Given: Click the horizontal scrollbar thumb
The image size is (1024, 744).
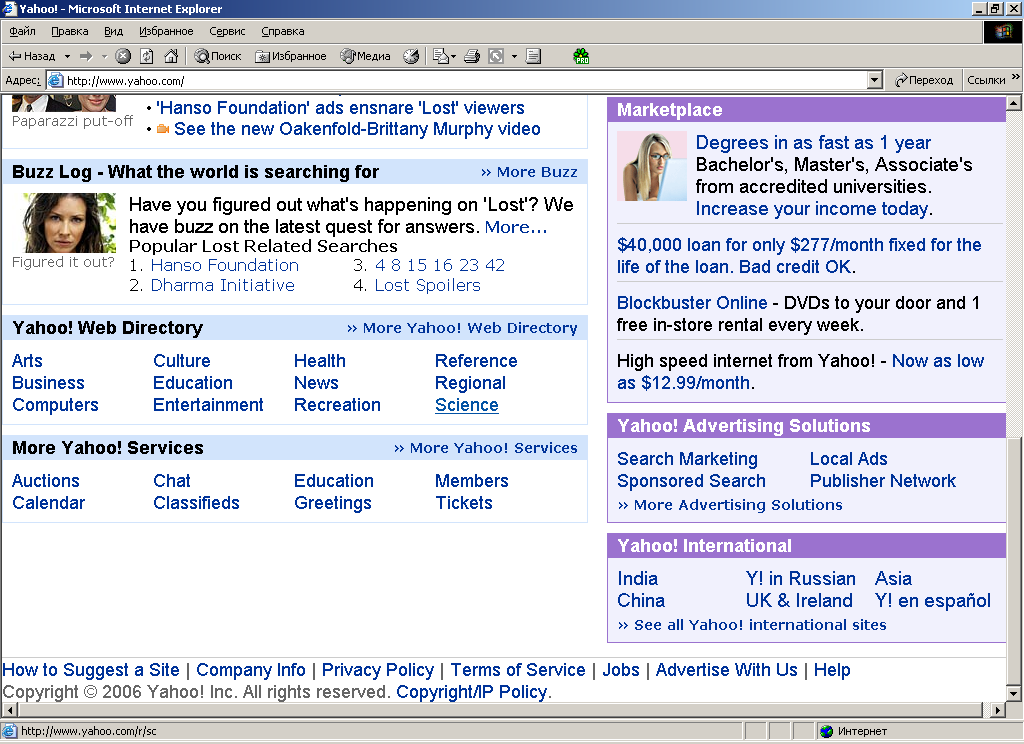Looking at the screenshot, I should click(500, 710).
